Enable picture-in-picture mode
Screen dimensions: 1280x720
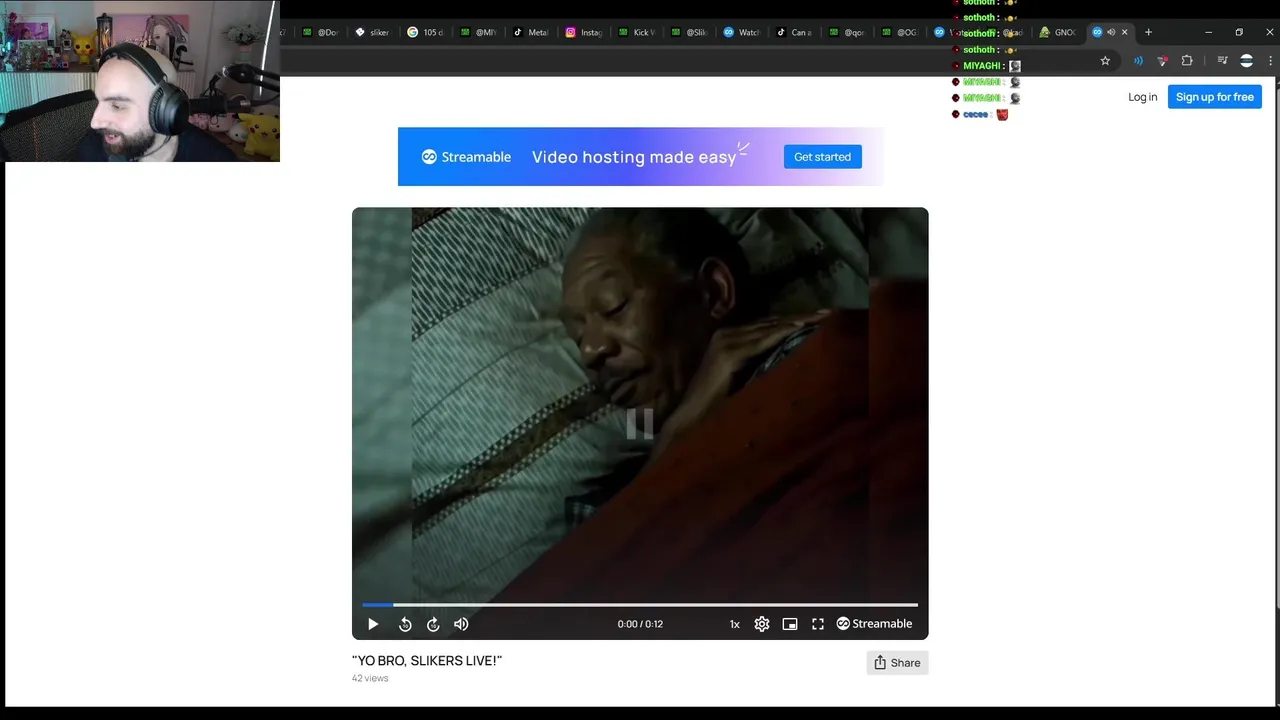pos(790,624)
